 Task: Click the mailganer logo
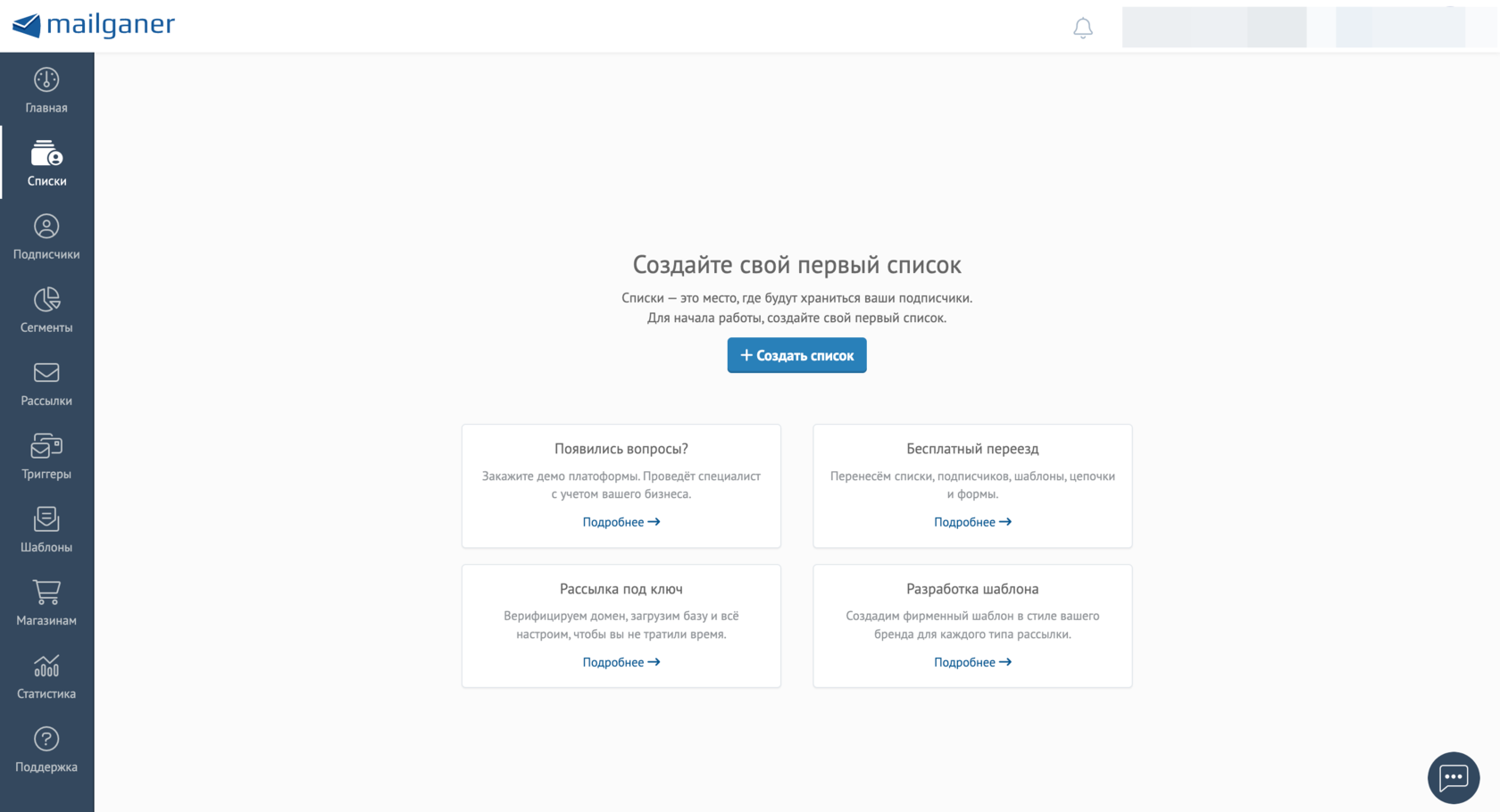[94, 25]
